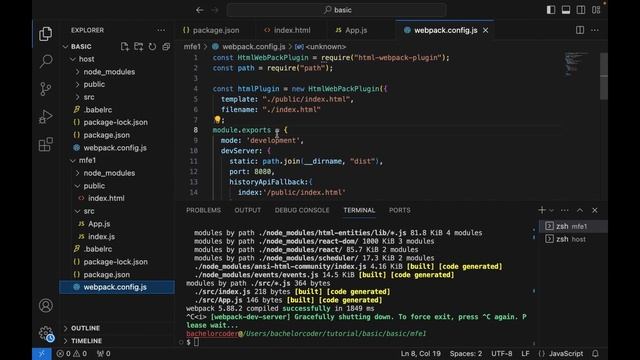Viewport: 640px width, 360px height.
Task: Close the terminal panel
Action: coord(595,210)
